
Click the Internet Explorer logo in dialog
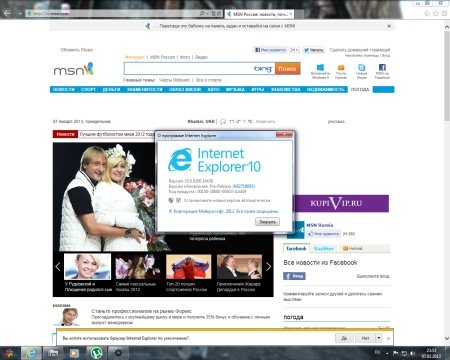coord(180,160)
